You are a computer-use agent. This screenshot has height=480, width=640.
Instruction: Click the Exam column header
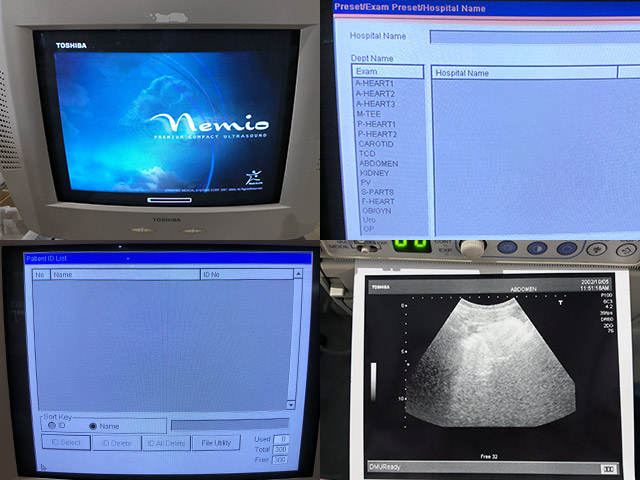[x=388, y=71]
